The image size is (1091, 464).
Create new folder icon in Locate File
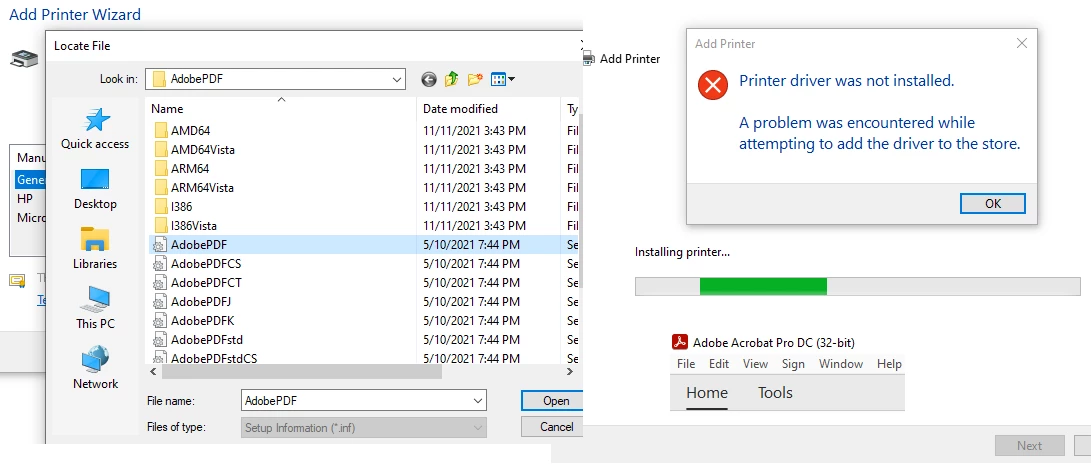[x=475, y=79]
